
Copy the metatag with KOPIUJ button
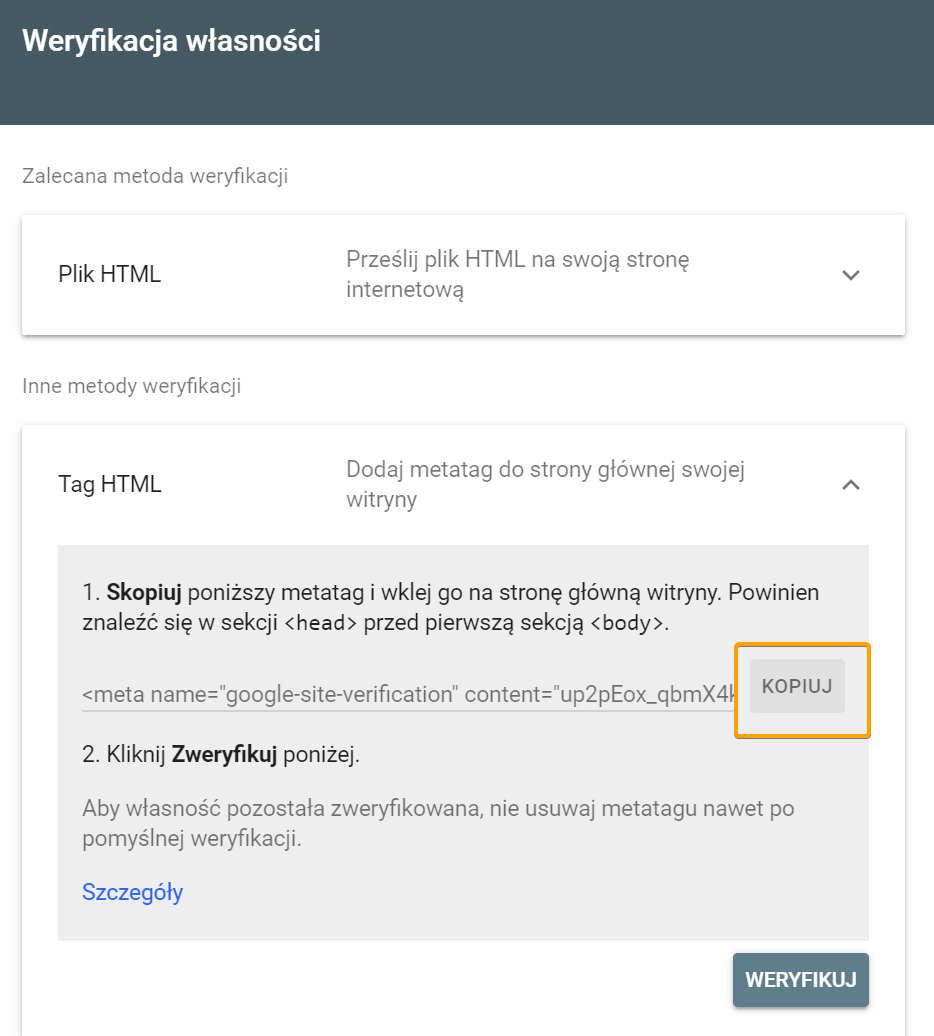click(x=797, y=686)
